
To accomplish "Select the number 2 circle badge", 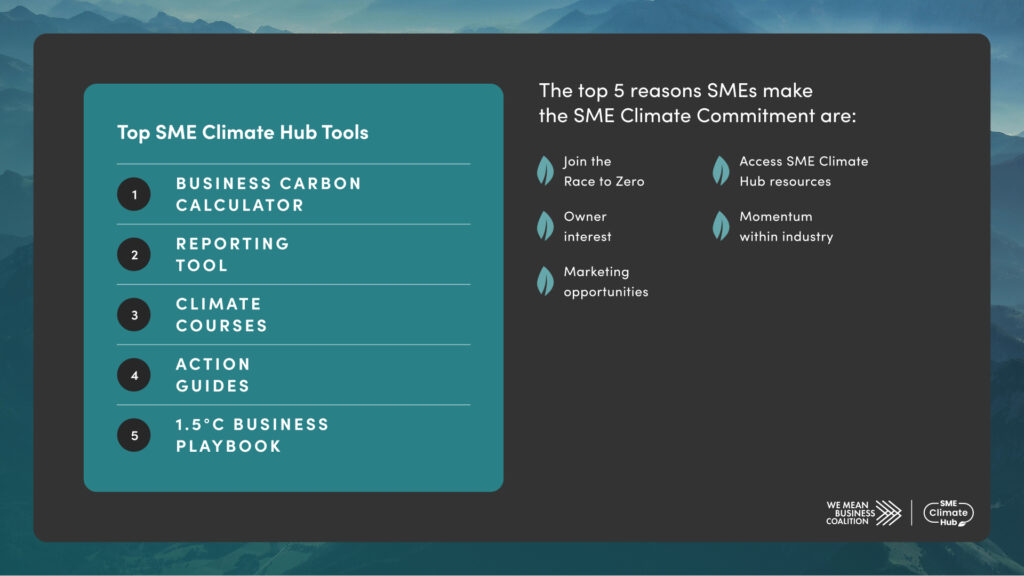I will [x=134, y=255].
